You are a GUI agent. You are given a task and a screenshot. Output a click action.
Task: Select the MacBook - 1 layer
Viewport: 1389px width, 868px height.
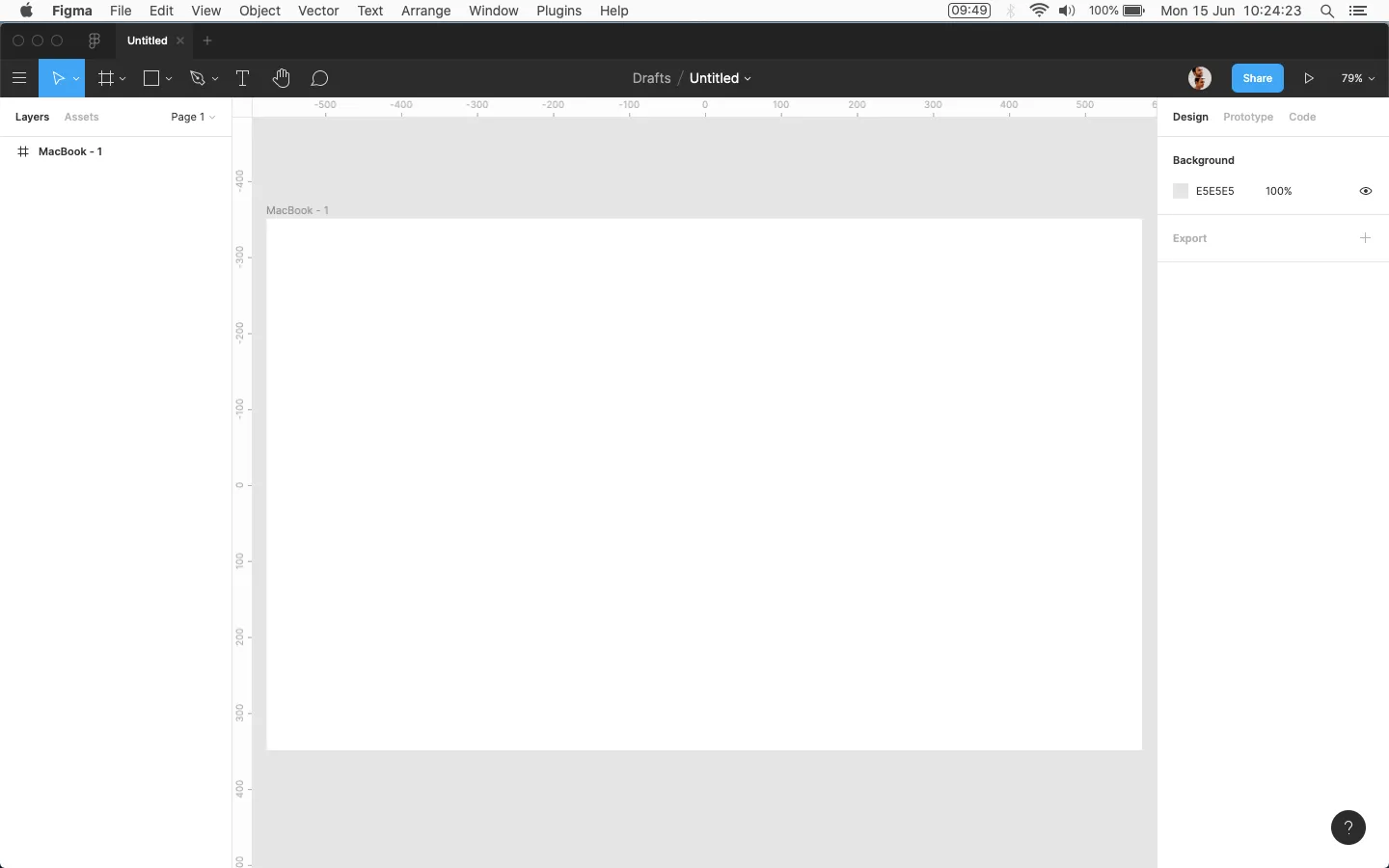coord(70,151)
